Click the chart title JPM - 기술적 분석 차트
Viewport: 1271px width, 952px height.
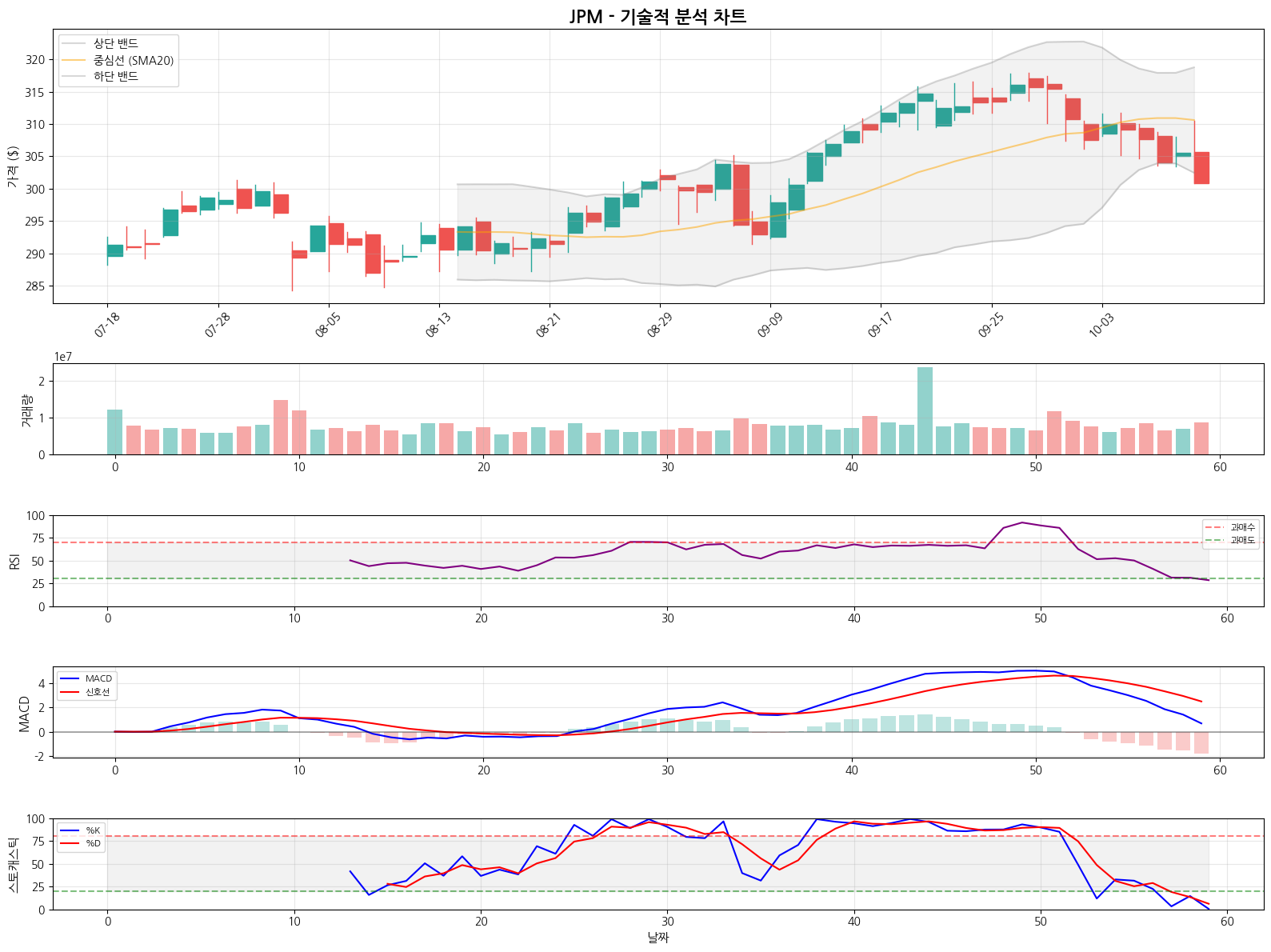pos(657,17)
